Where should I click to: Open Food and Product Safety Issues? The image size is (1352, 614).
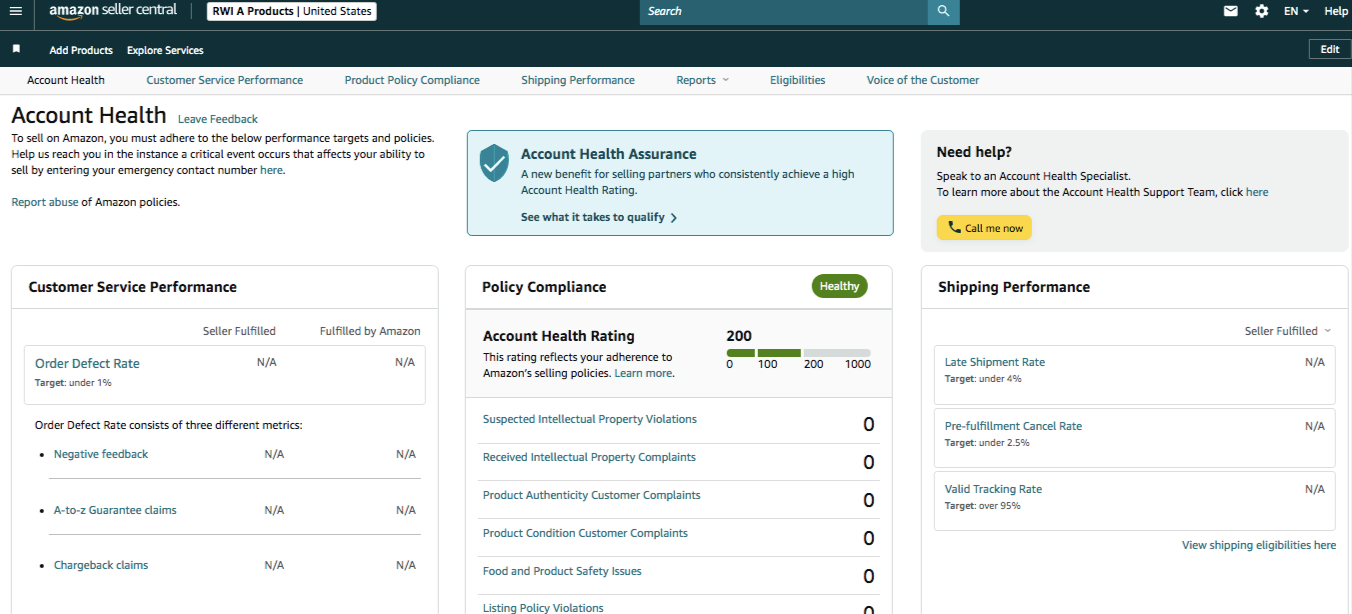click(x=562, y=571)
